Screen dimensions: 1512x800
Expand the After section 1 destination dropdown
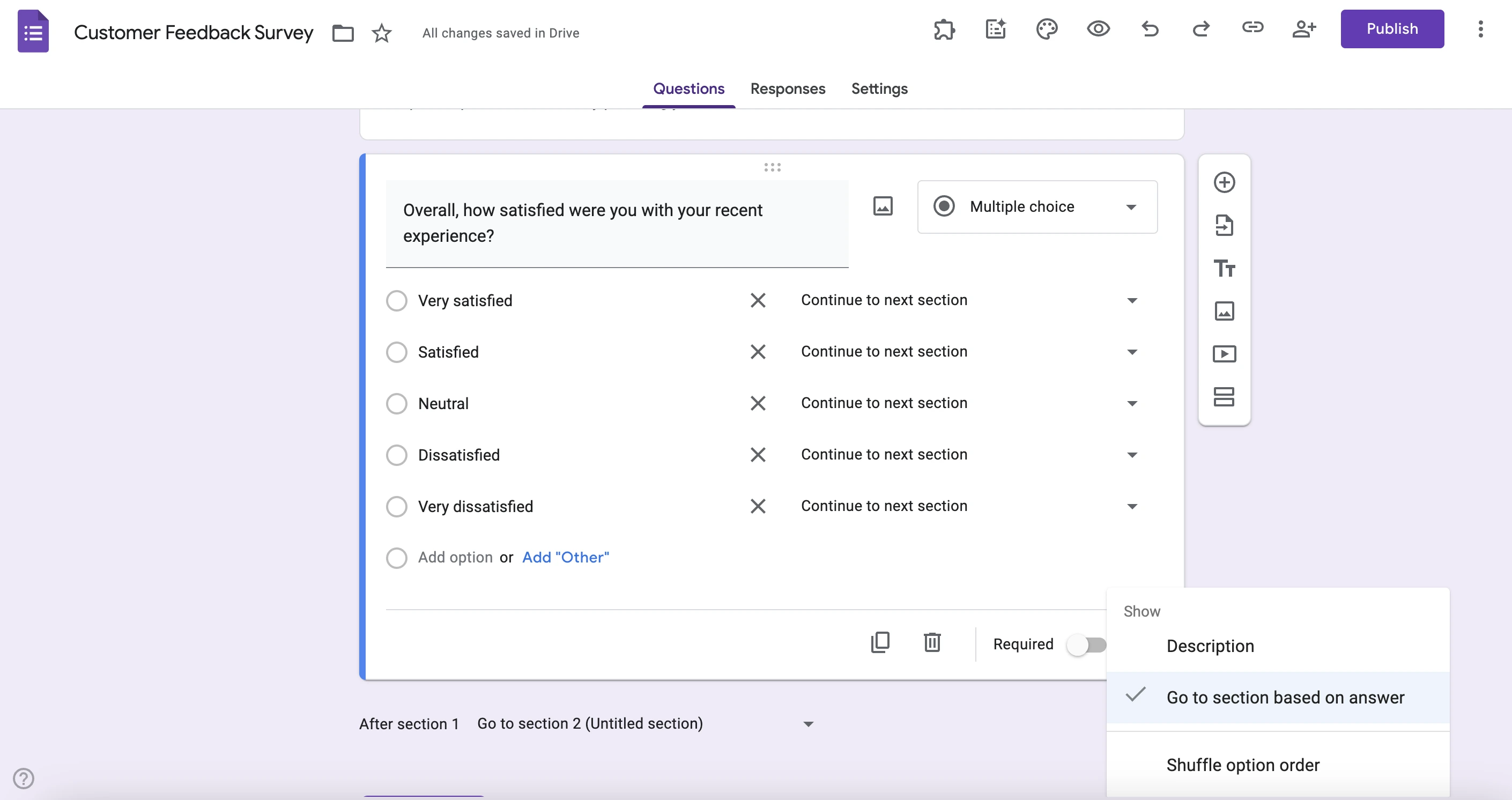point(808,724)
